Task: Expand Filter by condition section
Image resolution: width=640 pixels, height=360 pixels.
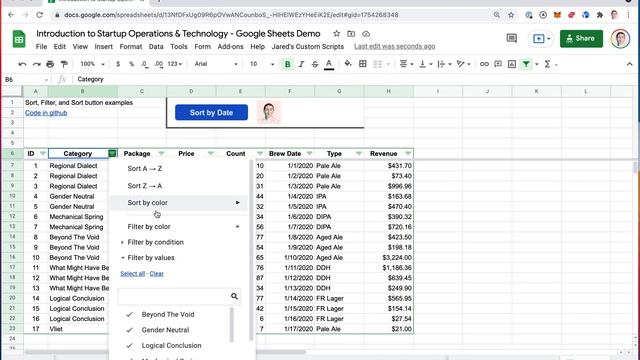Action: 152,242
